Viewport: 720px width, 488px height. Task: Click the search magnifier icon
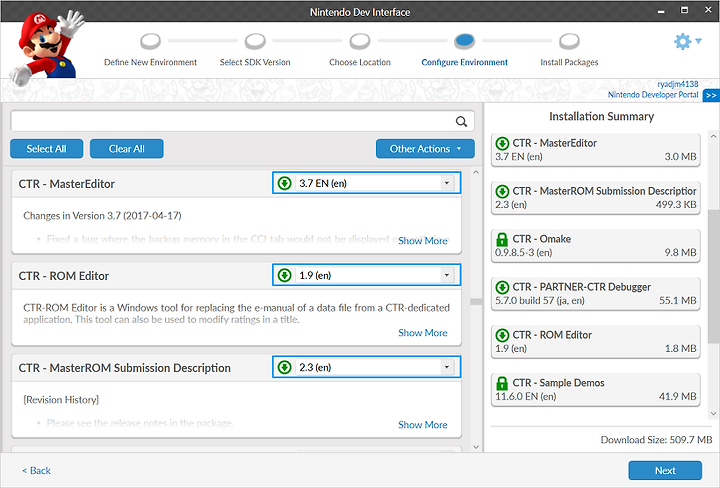pyautogui.click(x=461, y=121)
